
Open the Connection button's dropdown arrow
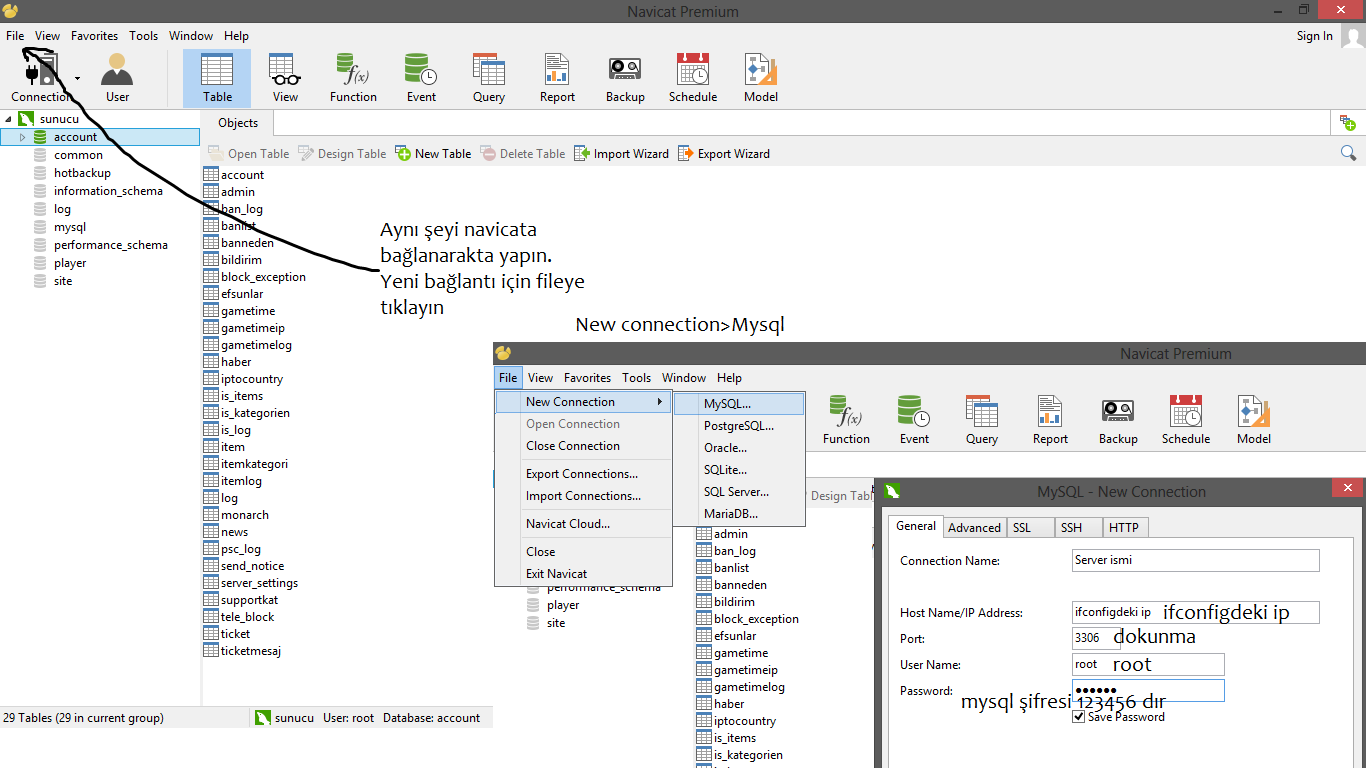tap(77, 77)
